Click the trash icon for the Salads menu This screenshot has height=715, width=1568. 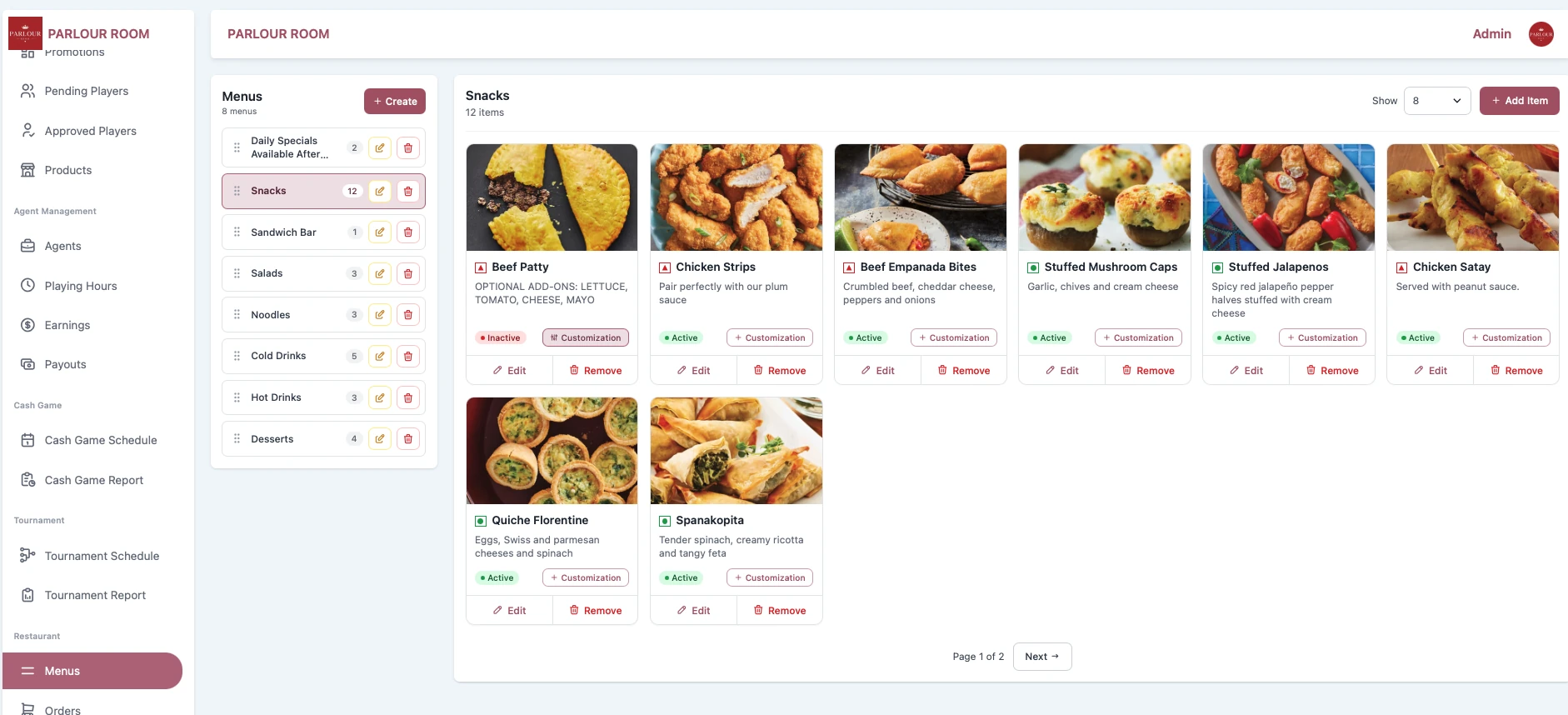coord(408,273)
